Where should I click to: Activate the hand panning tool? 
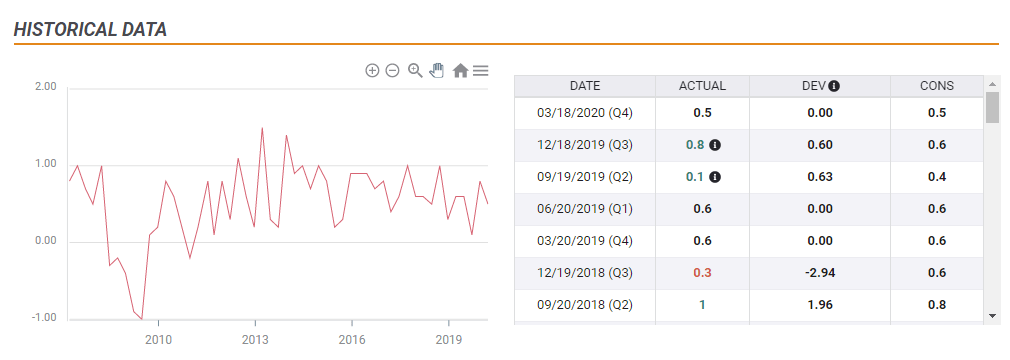[x=437, y=70]
